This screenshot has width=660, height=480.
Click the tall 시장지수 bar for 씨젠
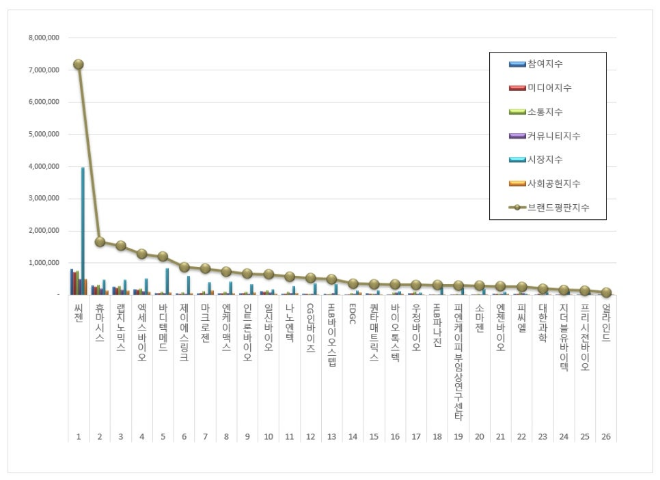83,230
